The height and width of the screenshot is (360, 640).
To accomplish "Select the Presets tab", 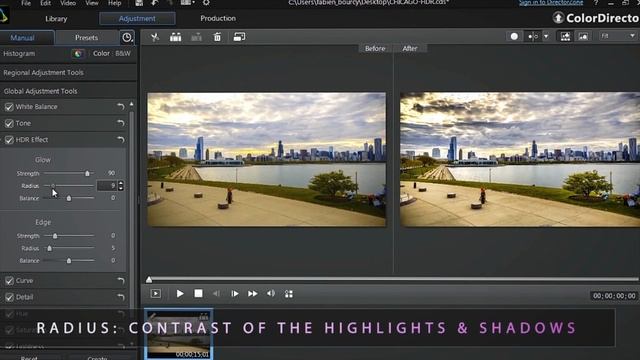I will (87, 38).
